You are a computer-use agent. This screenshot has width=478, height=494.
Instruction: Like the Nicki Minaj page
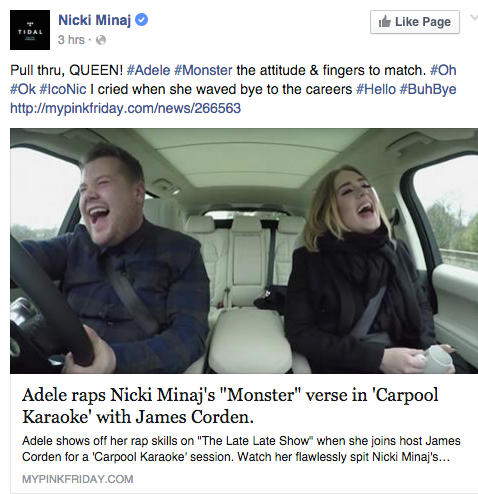tap(415, 22)
